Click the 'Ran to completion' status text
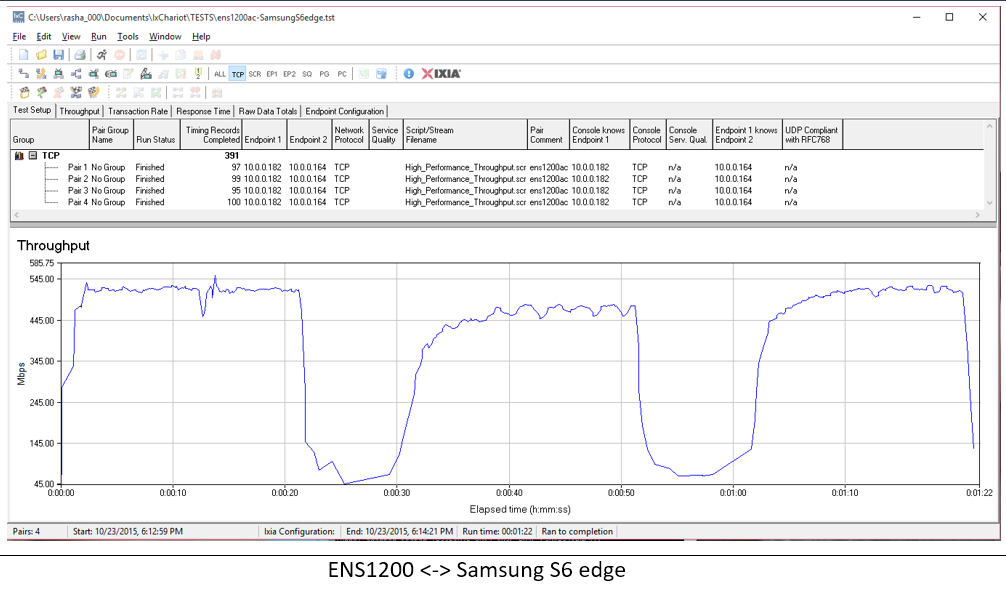1006x598 pixels. (x=577, y=531)
